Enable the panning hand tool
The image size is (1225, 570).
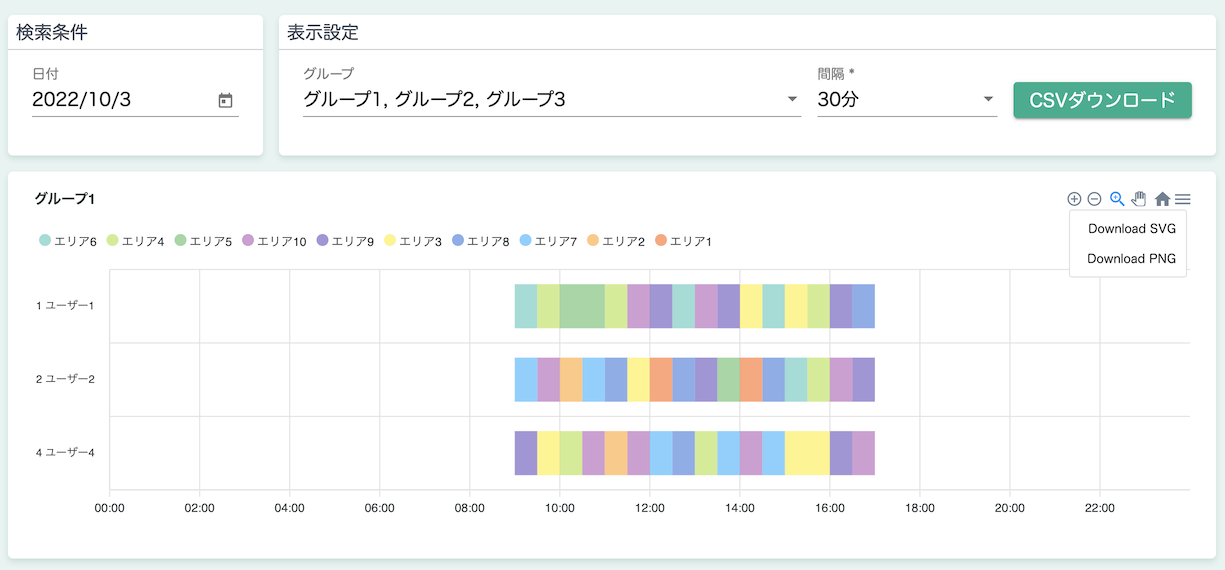1139,199
